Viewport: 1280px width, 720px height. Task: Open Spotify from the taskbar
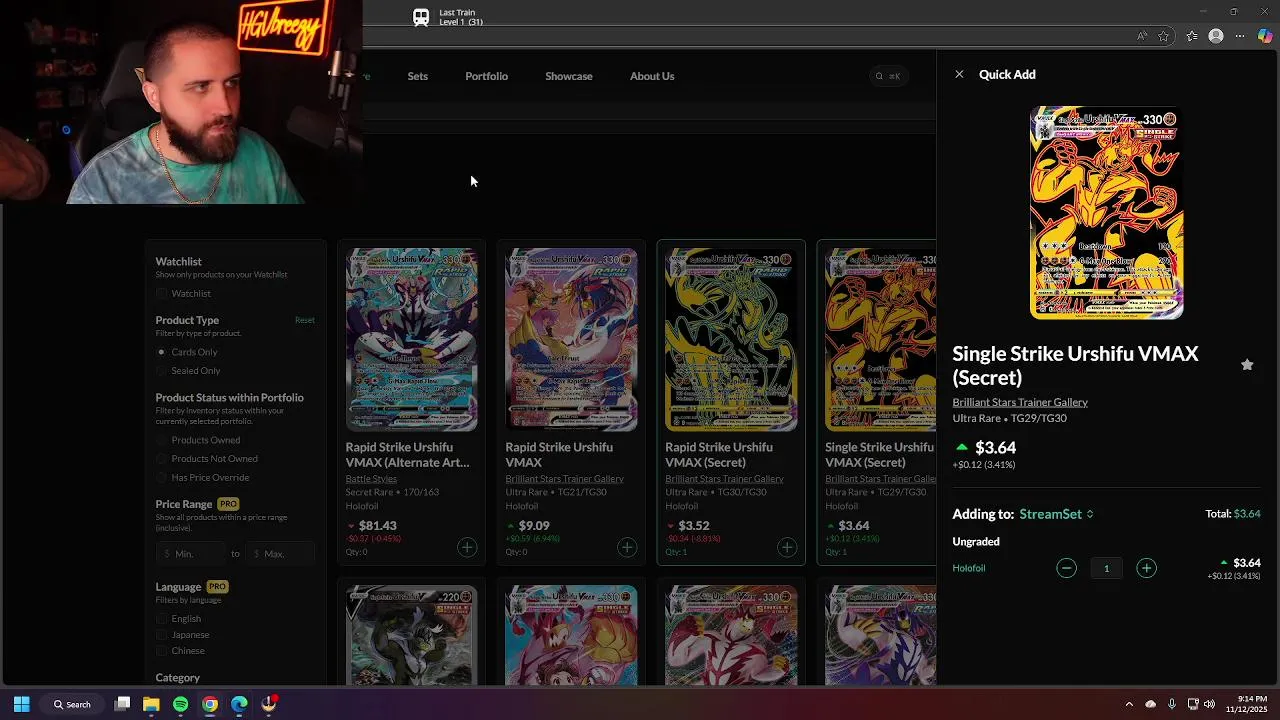pos(180,704)
